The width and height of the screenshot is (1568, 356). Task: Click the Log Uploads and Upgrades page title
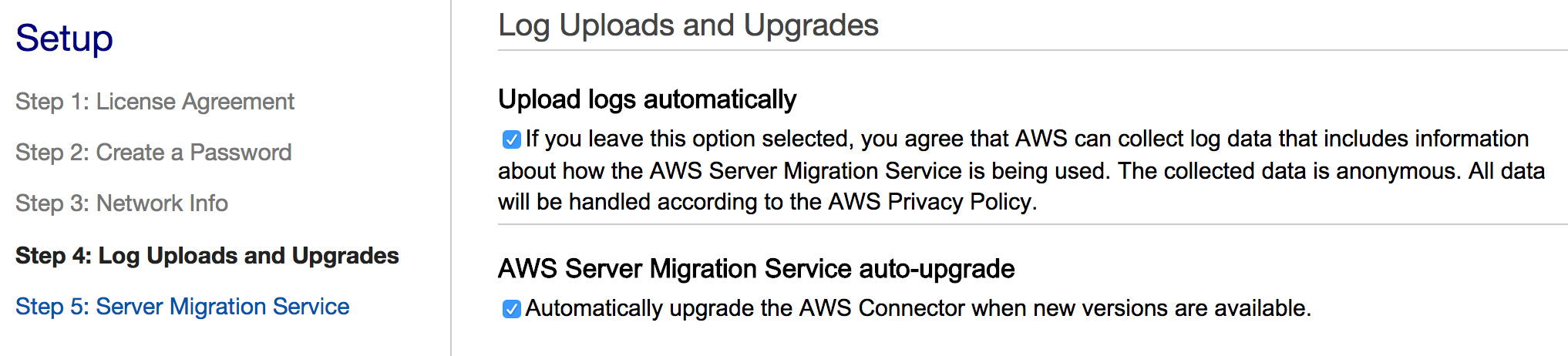(x=688, y=25)
